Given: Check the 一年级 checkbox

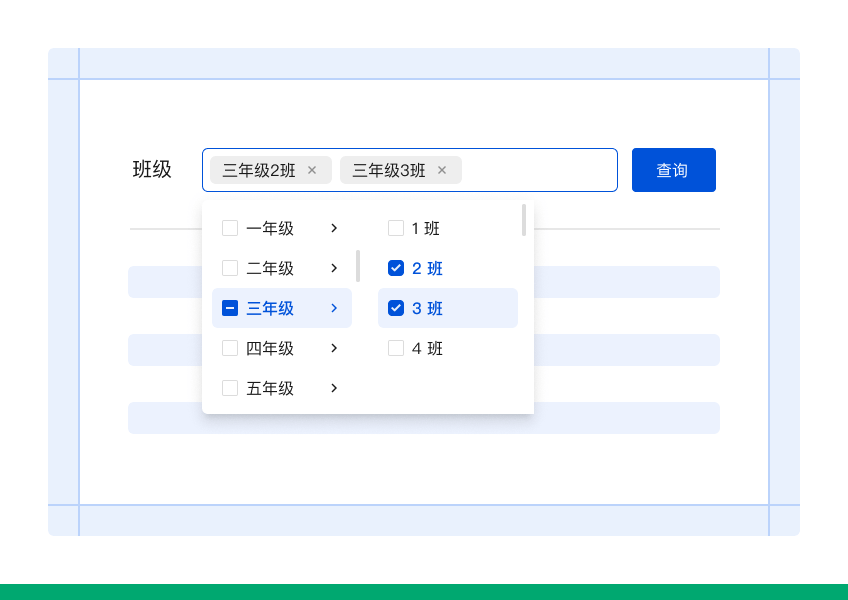Looking at the screenshot, I should [230, 228].
